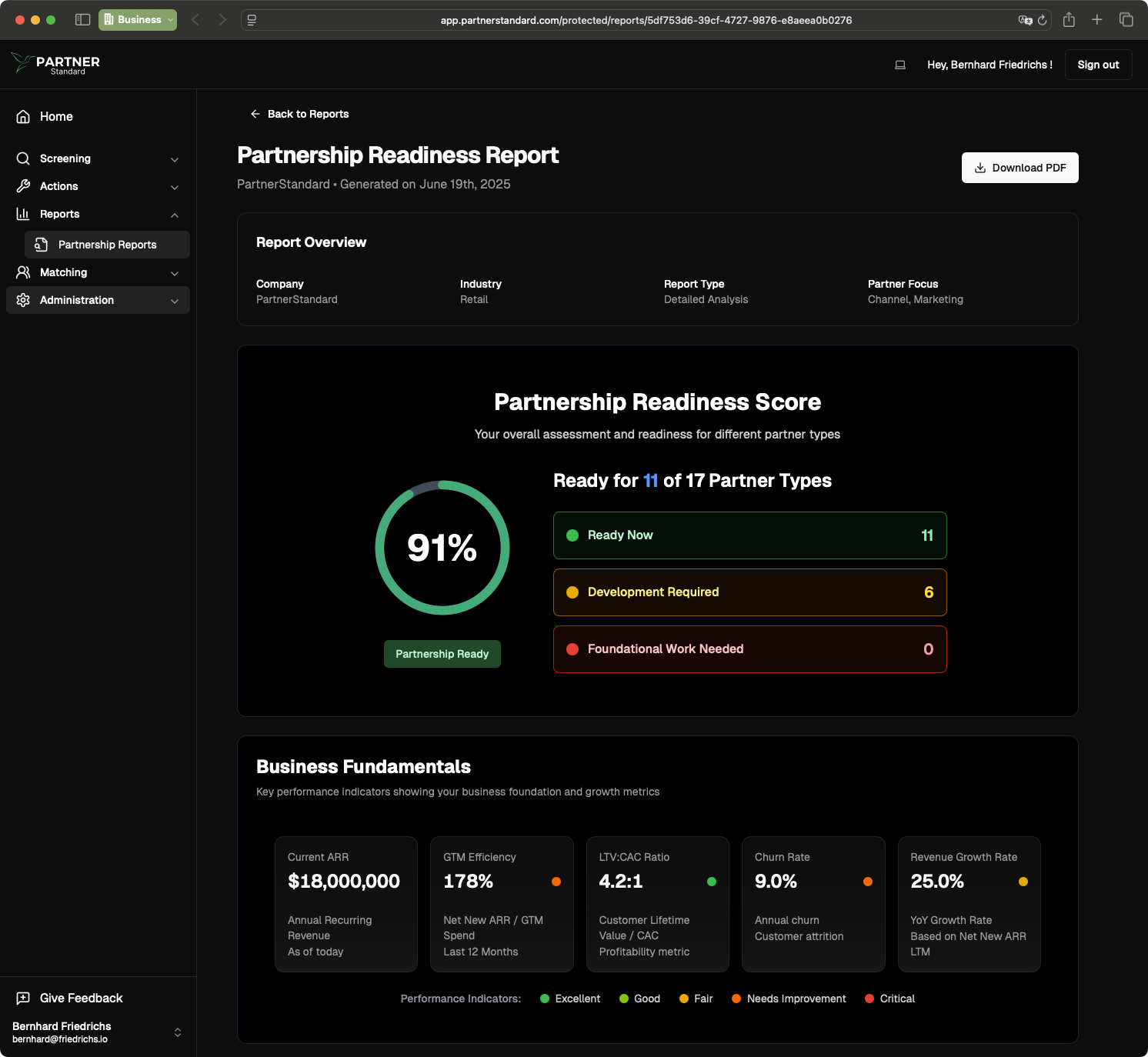
Task: Click the Ready Now row
Action: [750, 535]
